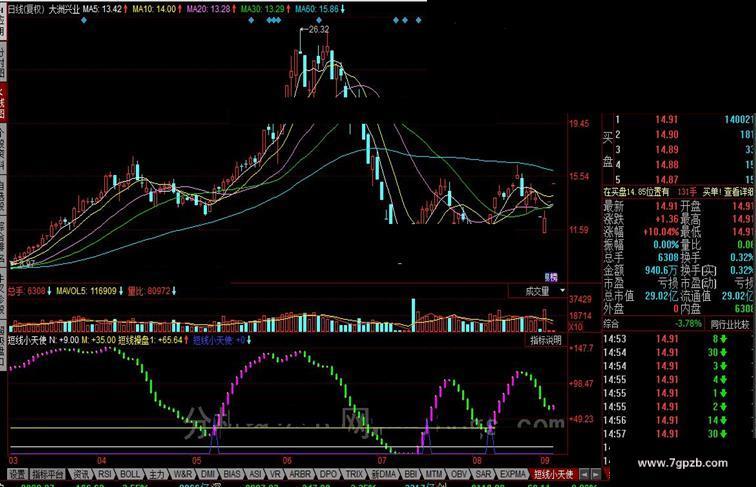The width and height of the screenshot is (756, 487).
Task: Switch to the BBI indicator tab
Action: coord(411,474)
